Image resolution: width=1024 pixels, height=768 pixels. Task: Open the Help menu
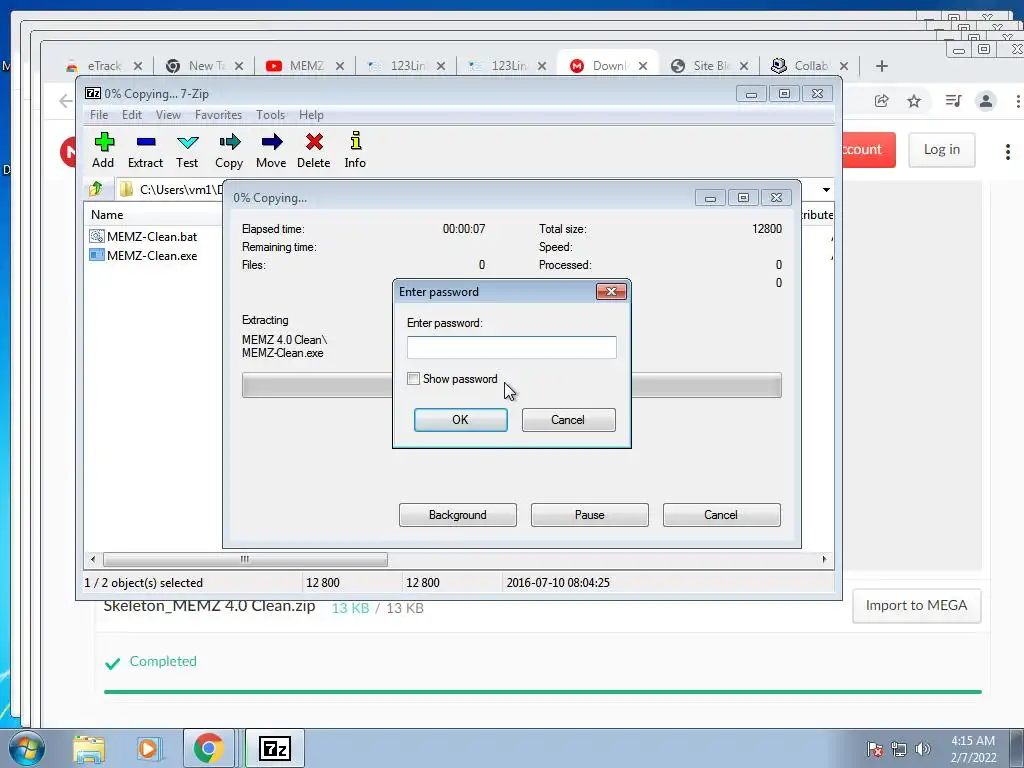311,115
